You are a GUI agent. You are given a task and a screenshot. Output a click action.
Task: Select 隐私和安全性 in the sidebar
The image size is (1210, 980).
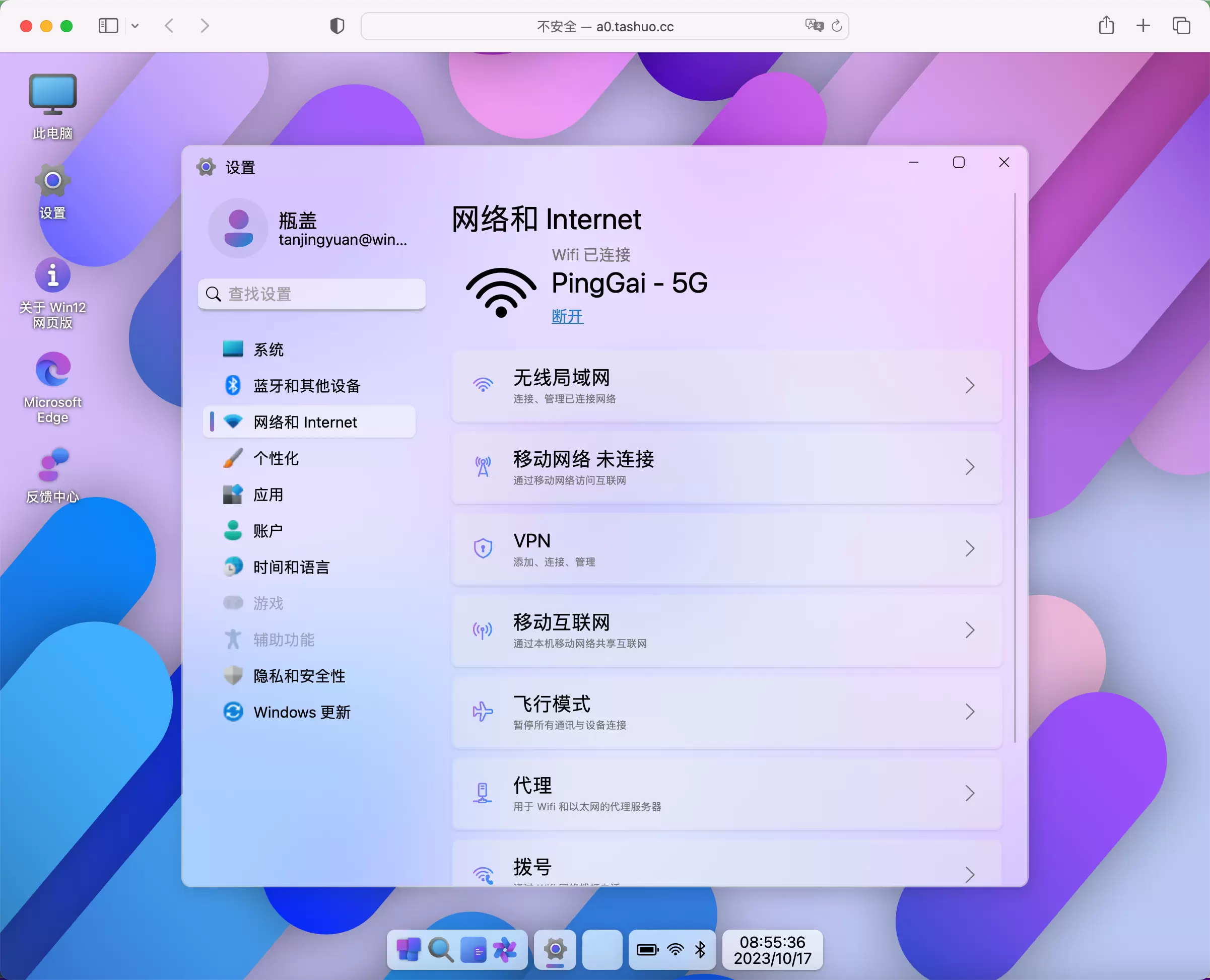[309, 676]
